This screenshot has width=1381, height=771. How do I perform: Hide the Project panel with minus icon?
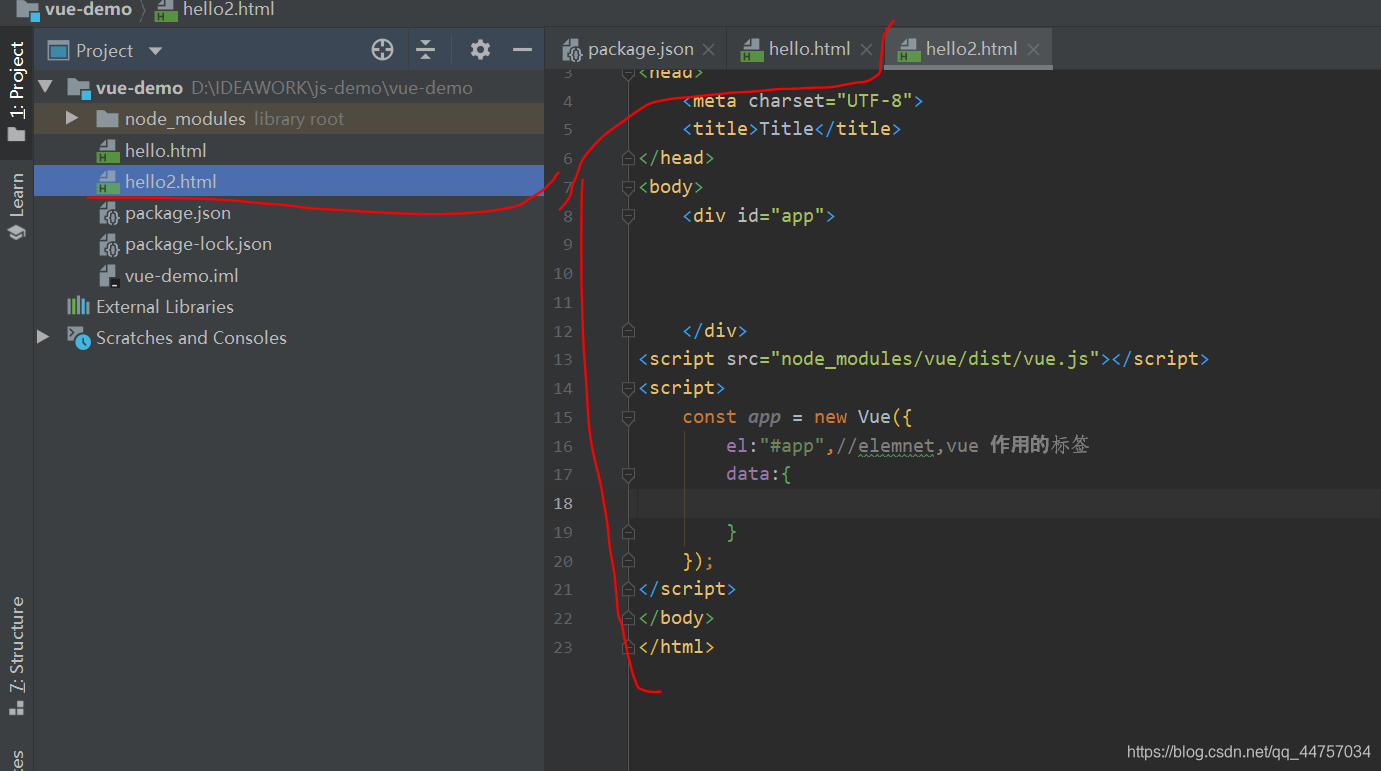tap(522, 50)
